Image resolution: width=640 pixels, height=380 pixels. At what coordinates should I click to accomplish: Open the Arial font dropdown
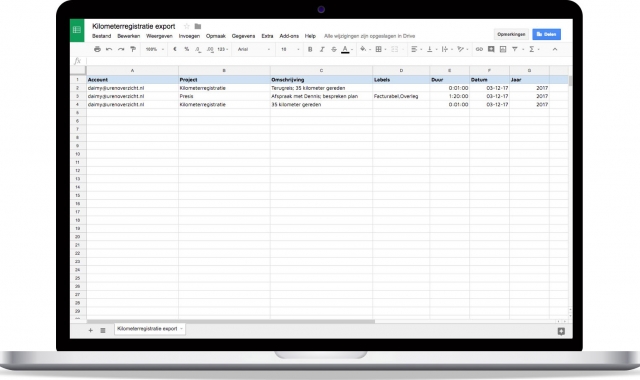[254, 49]
